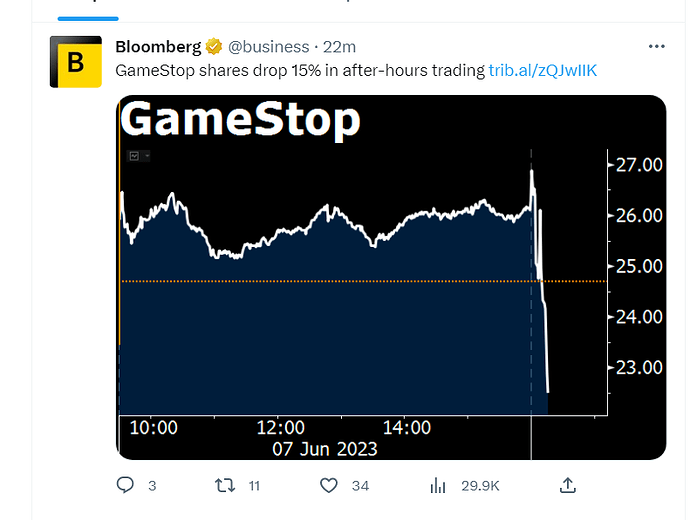Retweet the Bloomberg GameStop post
This screenshot has width=690, height=520.
pos(225,486)
